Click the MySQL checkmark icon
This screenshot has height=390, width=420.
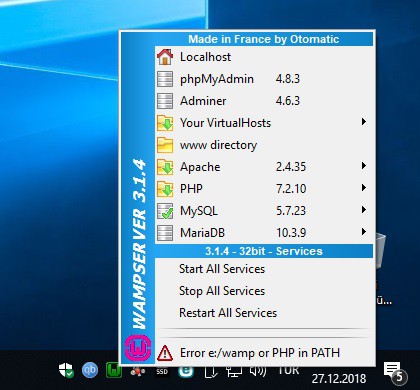pos(165,211)
